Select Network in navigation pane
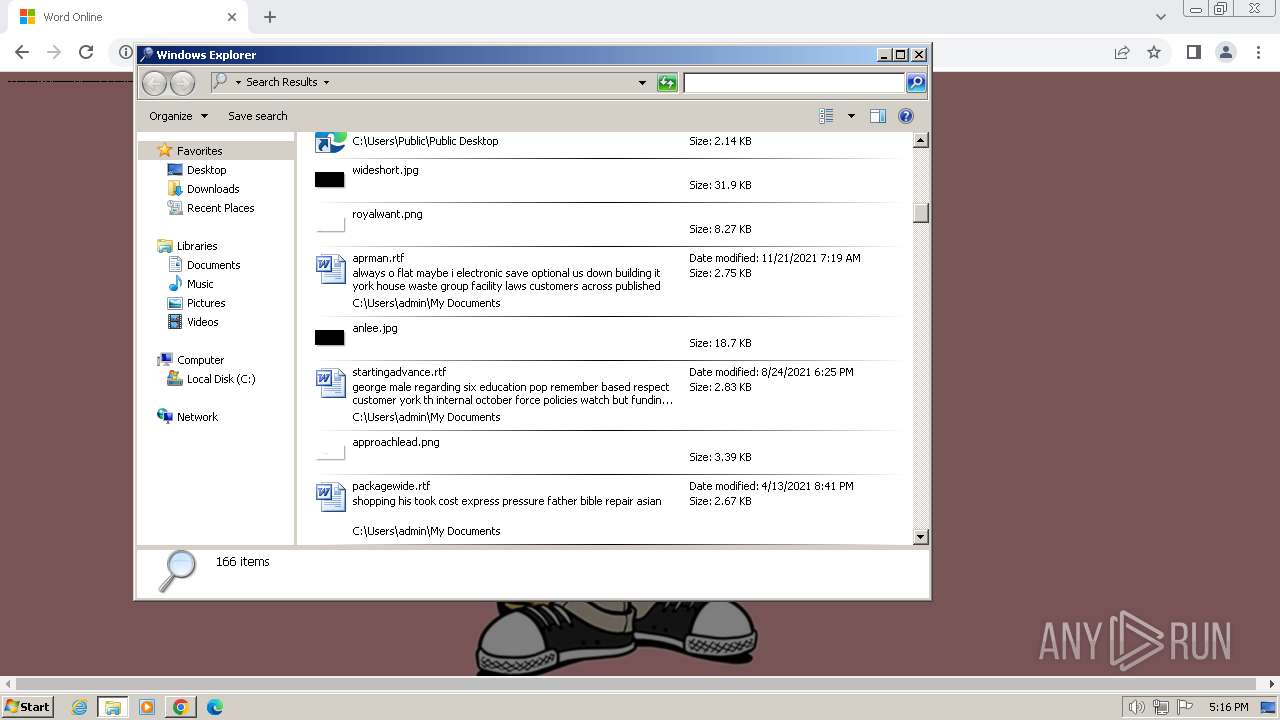 click(197, 417)
